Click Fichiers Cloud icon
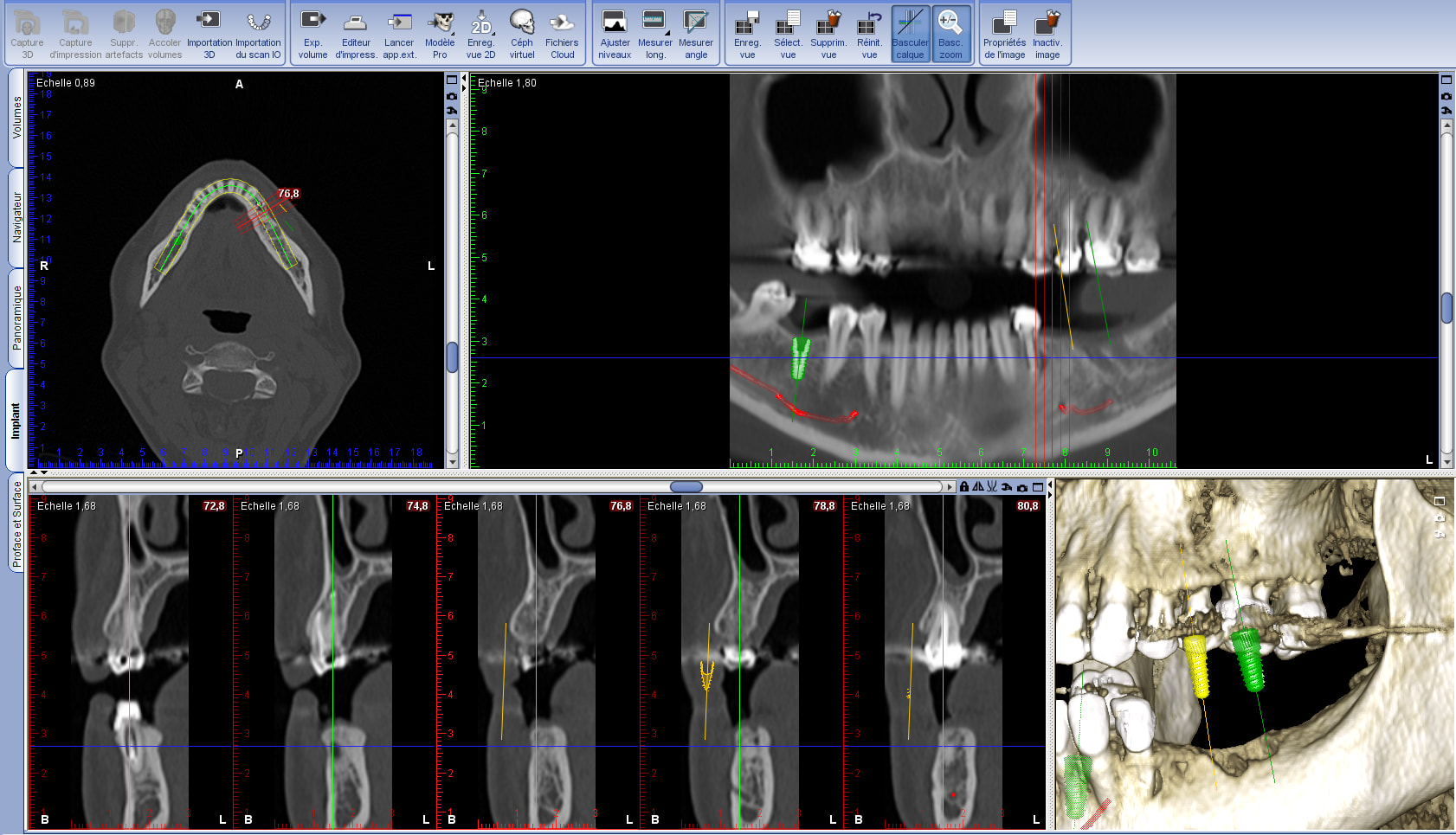 tap(562, 35)
